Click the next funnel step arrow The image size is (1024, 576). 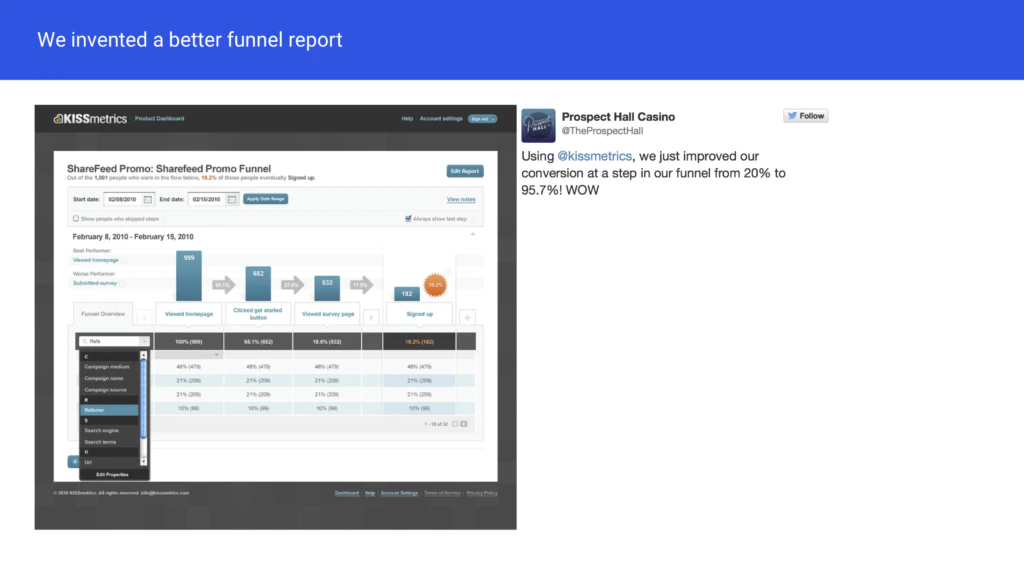click(371, 317)
